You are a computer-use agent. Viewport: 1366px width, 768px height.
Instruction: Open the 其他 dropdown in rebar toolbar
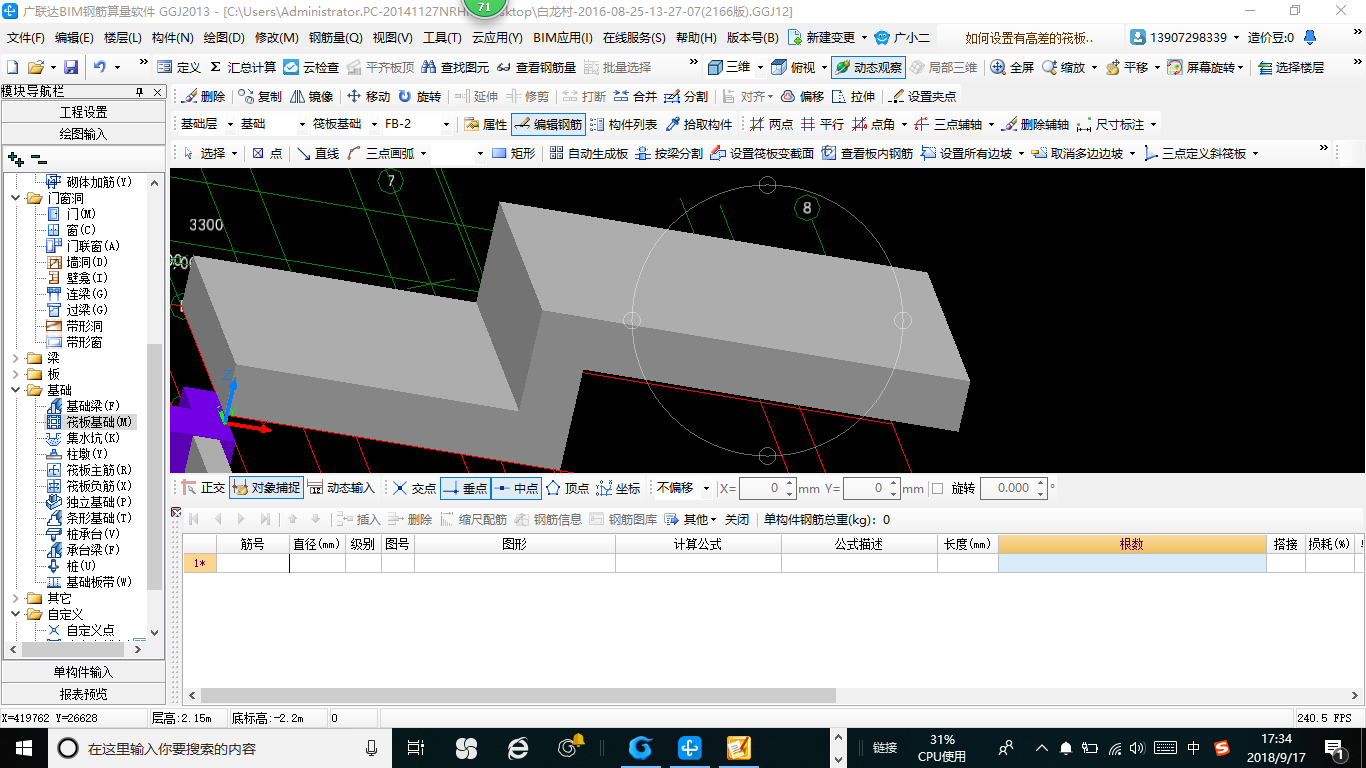coord(691,519)
